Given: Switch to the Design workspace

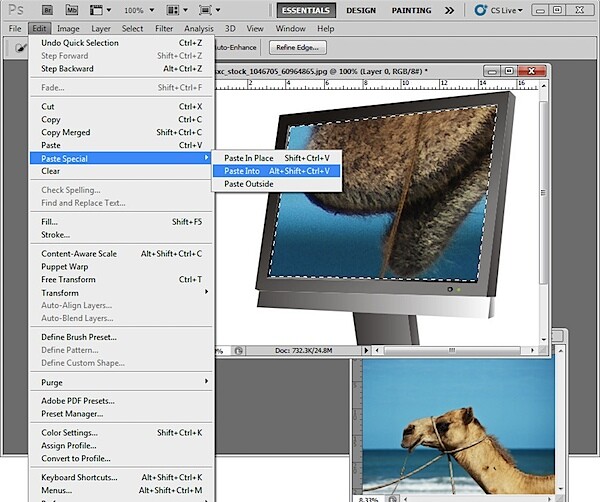Looking at the screenshot, I should 361,10.
